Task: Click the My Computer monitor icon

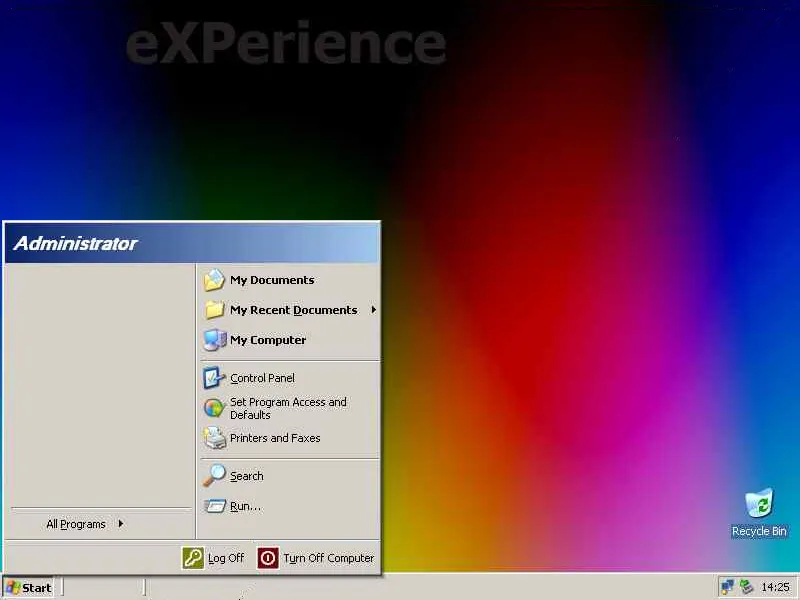Action: tap(215, 340)
